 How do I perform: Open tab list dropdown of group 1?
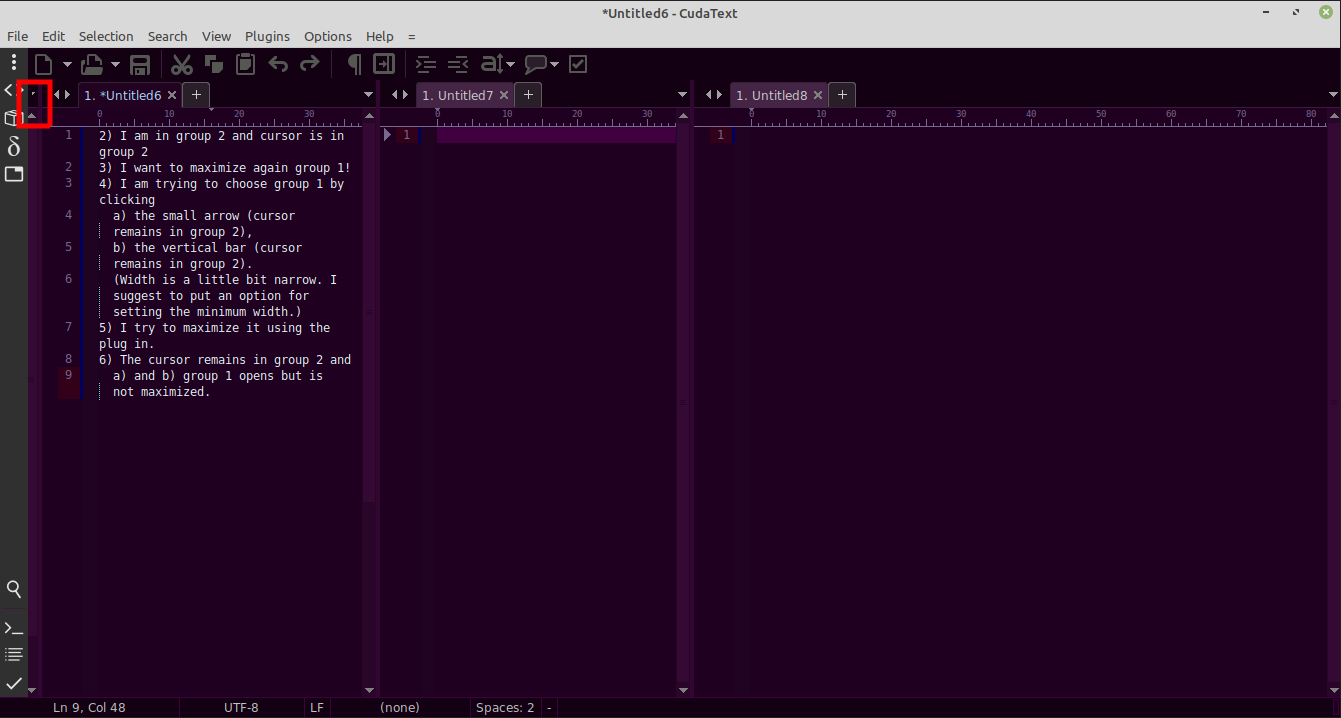tap(368, 95)
